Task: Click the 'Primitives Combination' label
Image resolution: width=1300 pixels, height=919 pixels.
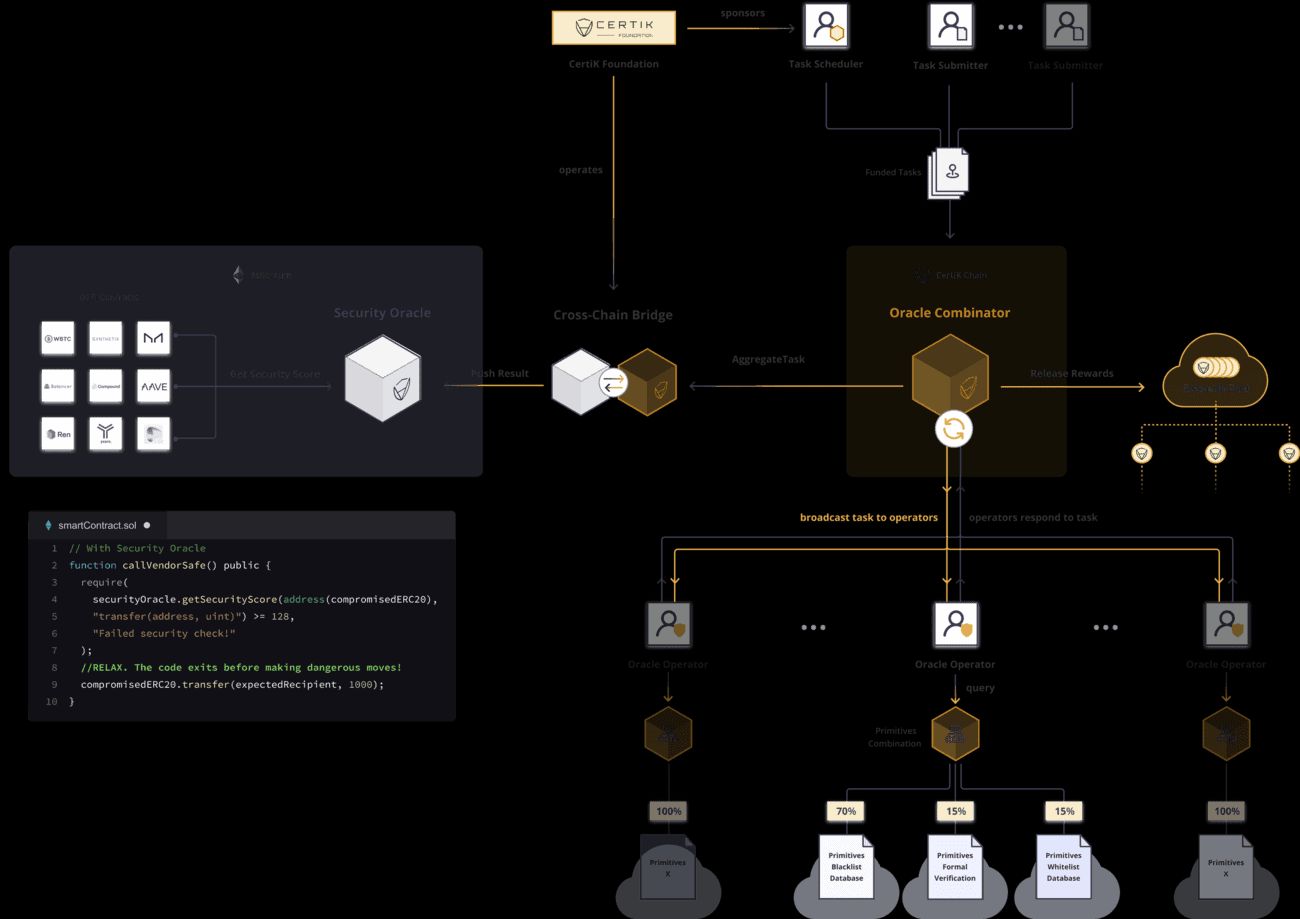Action: point(894,737)
